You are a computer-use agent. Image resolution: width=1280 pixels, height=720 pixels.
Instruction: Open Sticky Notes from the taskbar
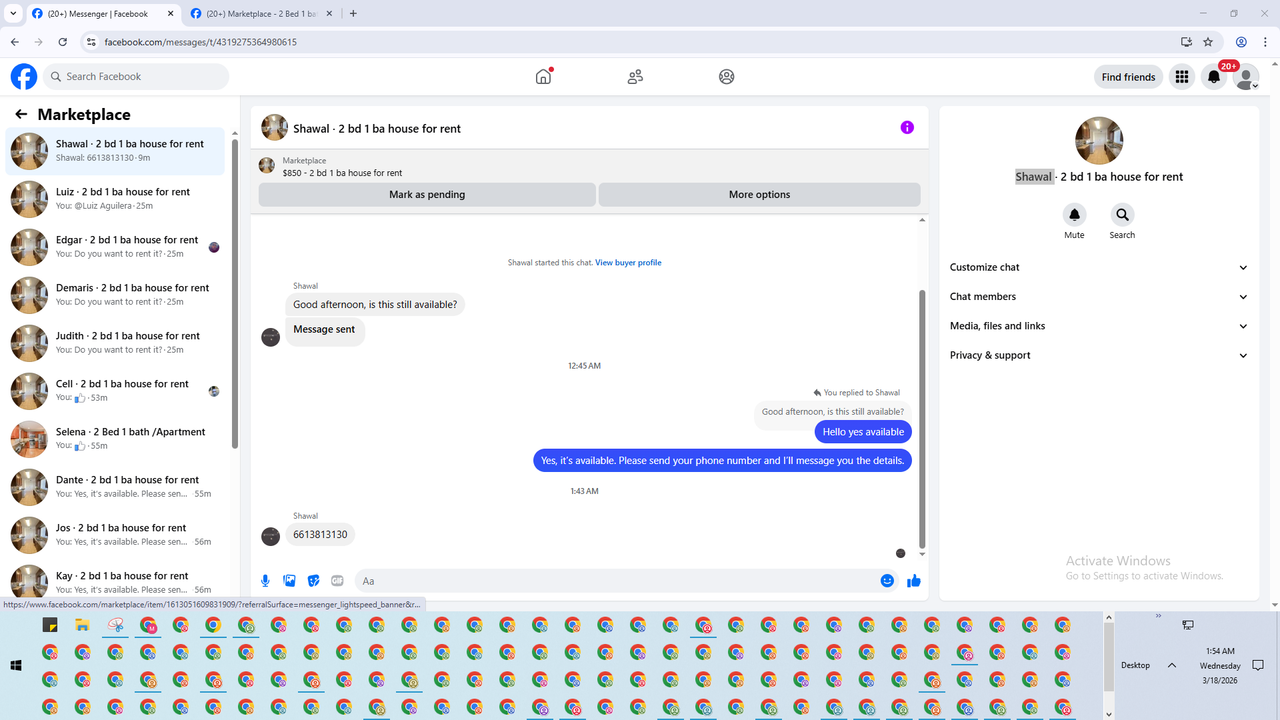tap(49, 625)
